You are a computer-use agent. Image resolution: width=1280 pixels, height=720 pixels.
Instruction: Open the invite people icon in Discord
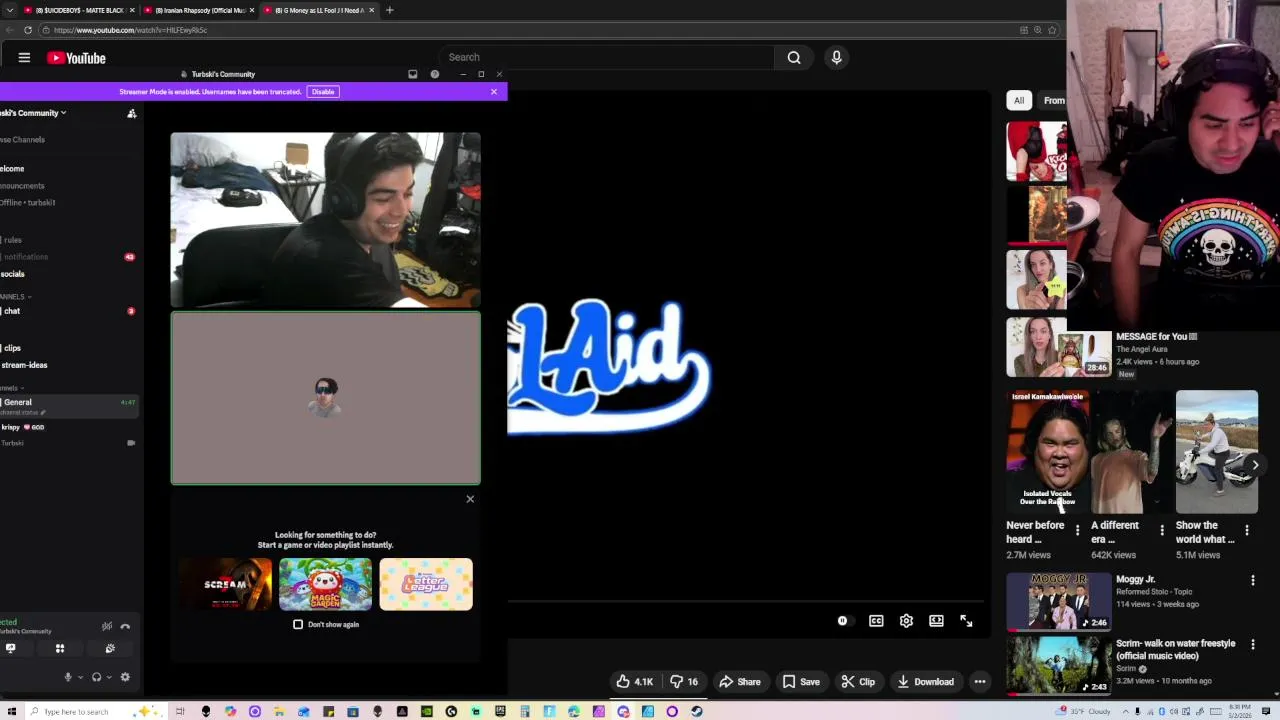[x=131, y=113]
